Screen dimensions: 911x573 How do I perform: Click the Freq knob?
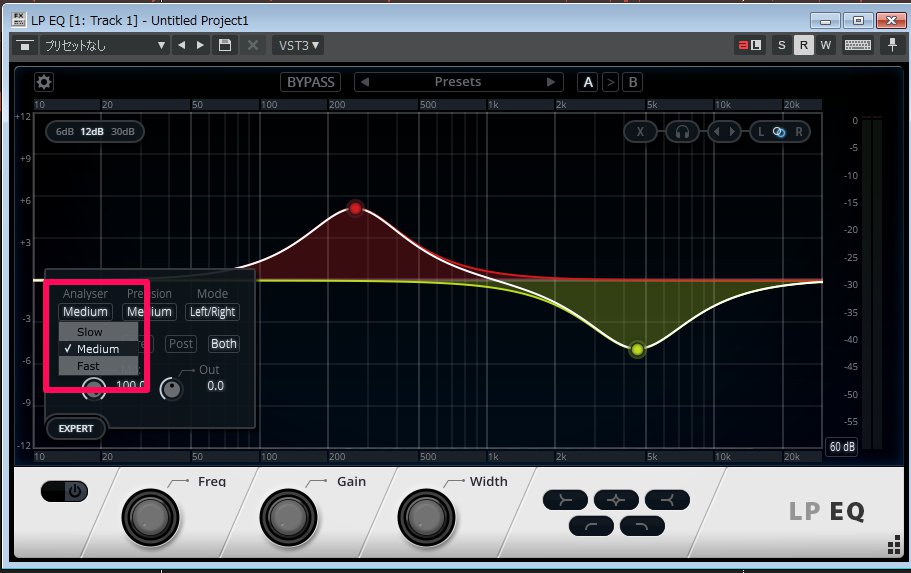click(150, 517)
